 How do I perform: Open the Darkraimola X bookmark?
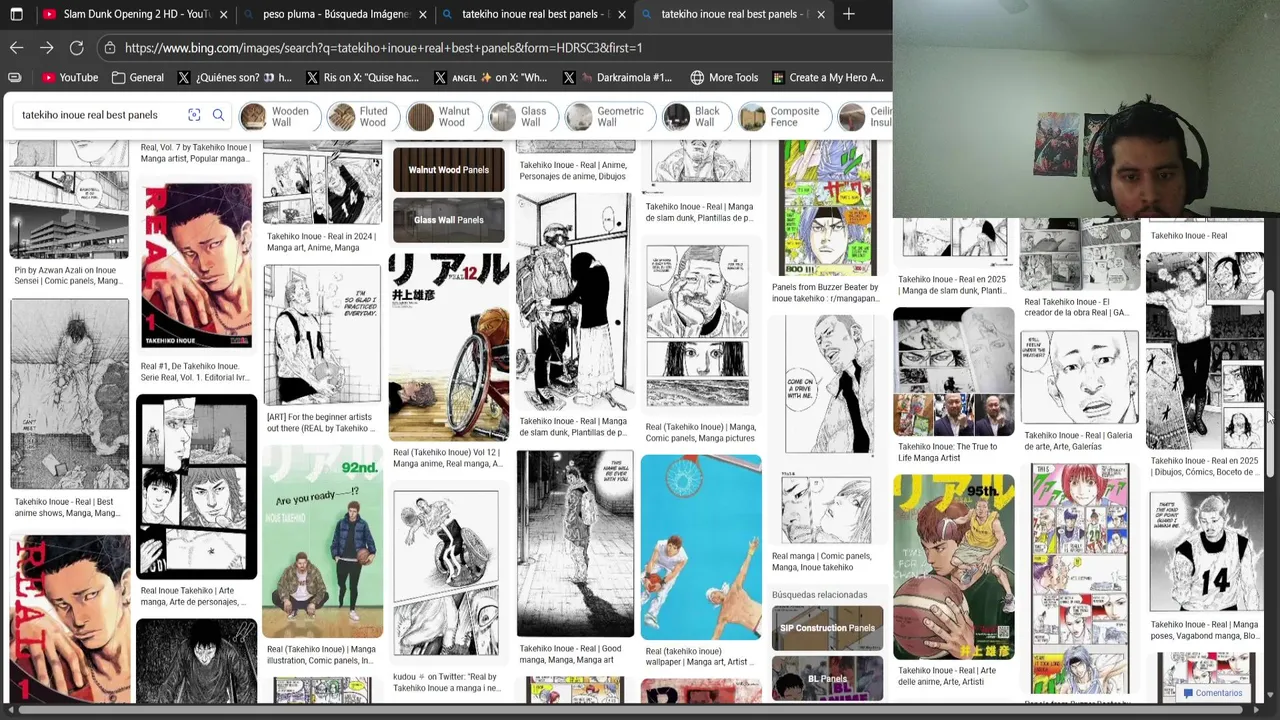(617, 77)
